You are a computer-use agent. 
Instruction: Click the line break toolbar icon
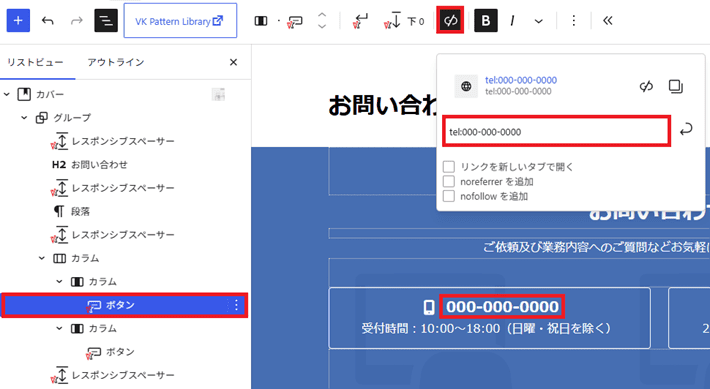click(360, 21)
